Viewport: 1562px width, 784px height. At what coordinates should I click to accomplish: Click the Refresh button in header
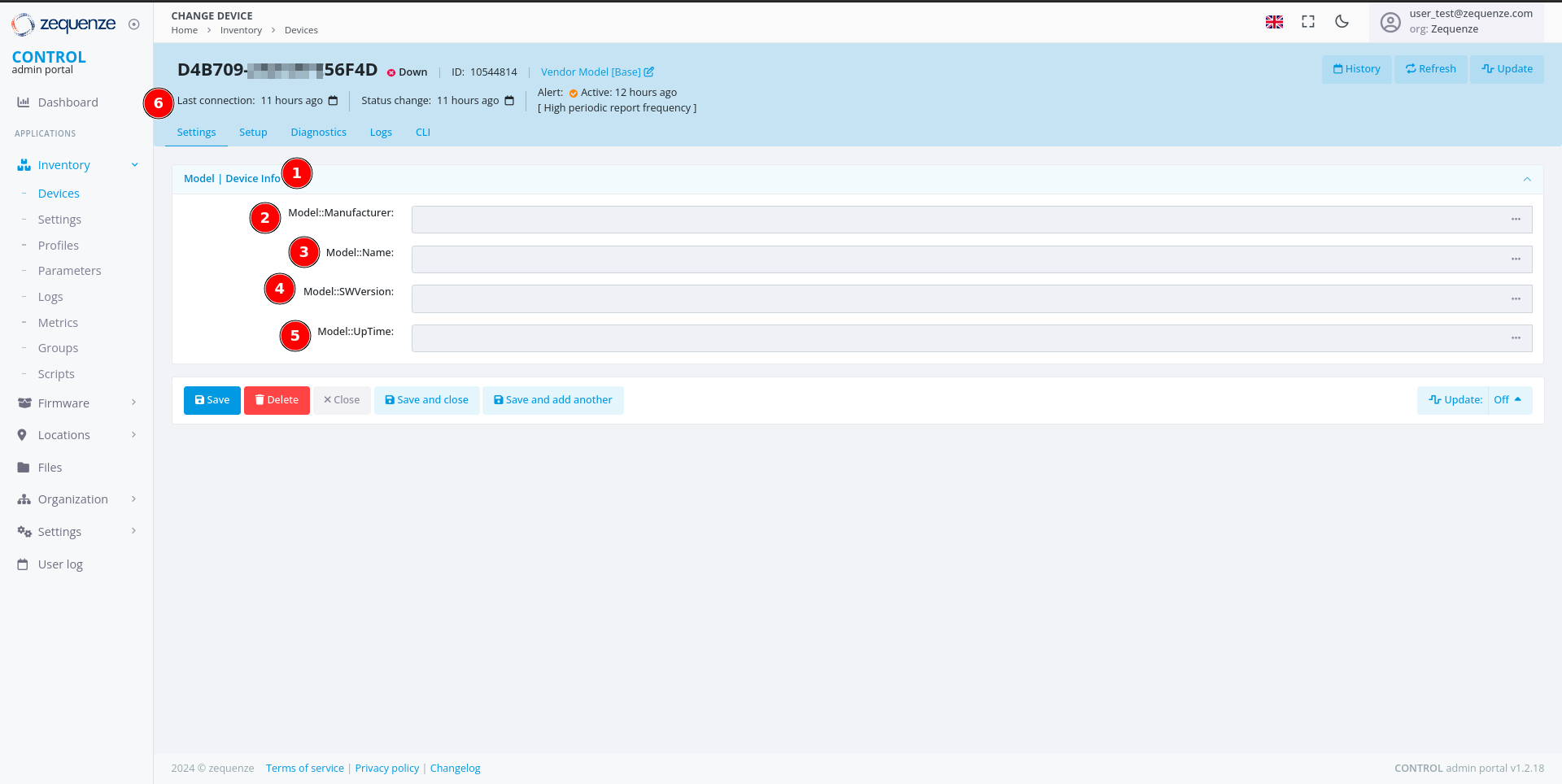[1430, 69]
